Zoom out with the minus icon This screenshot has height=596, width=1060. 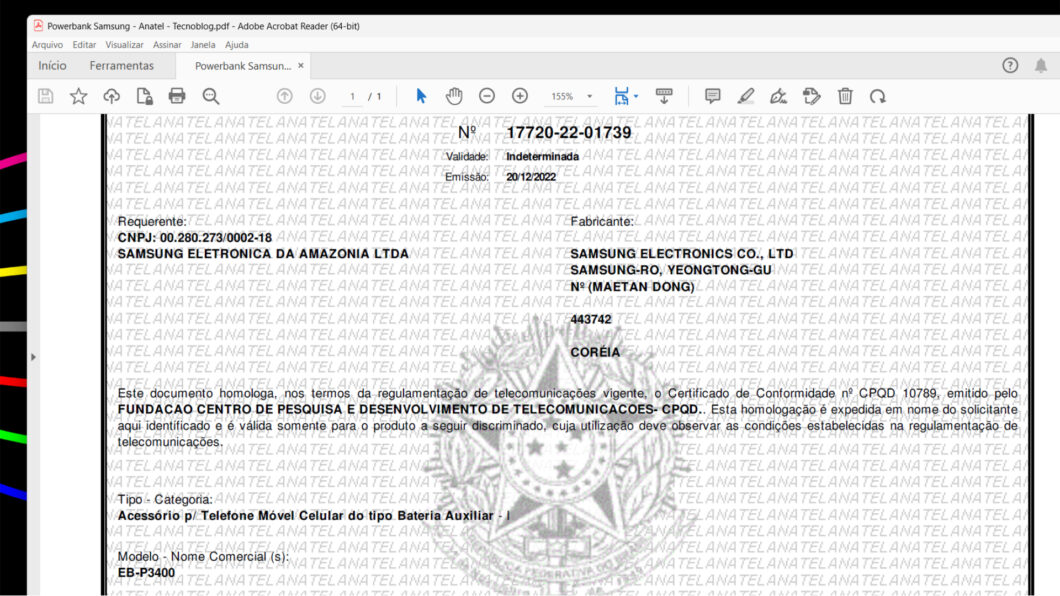pyautogui.click(x=487, y=96)
